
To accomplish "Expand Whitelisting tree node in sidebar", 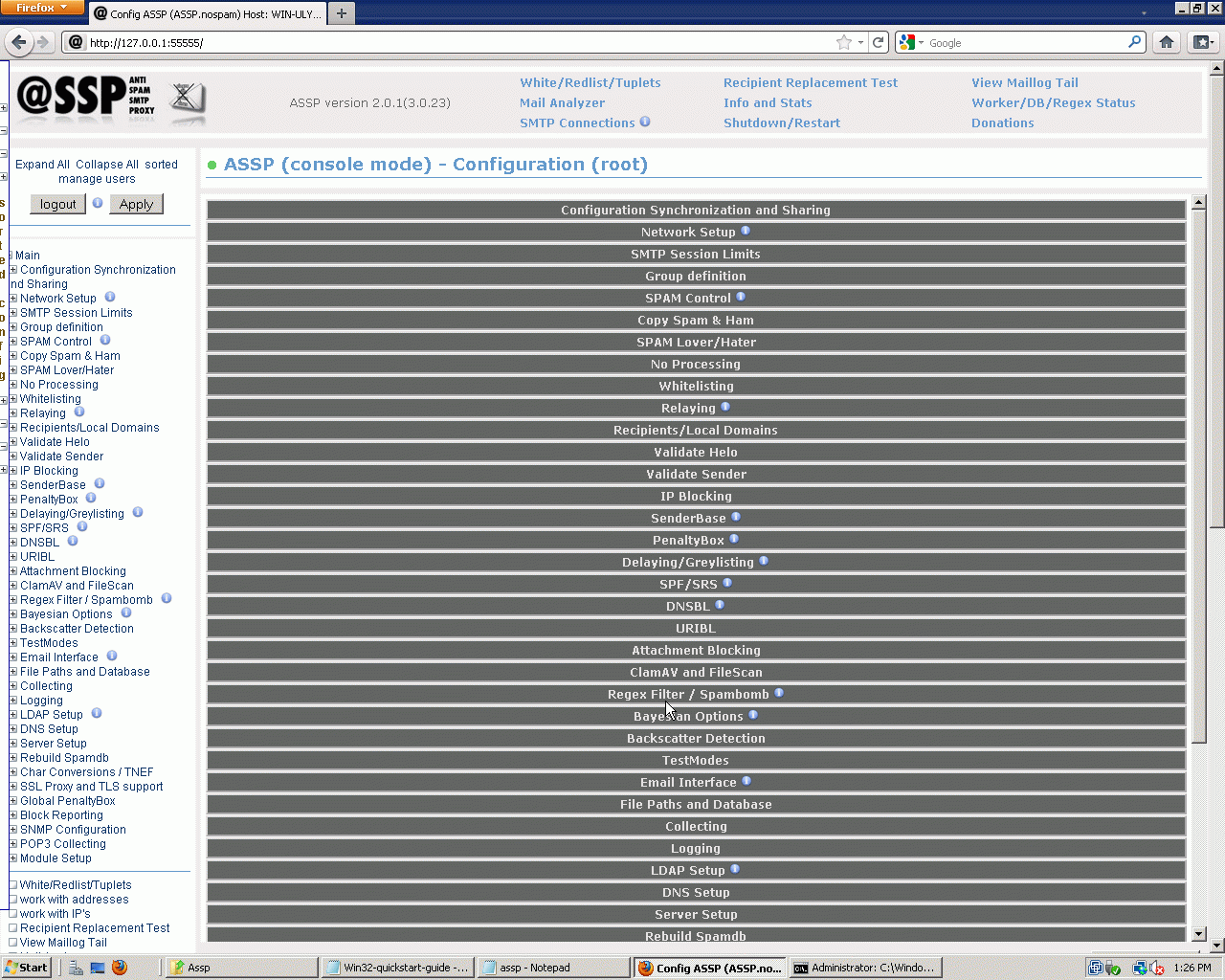I will 13,399.
